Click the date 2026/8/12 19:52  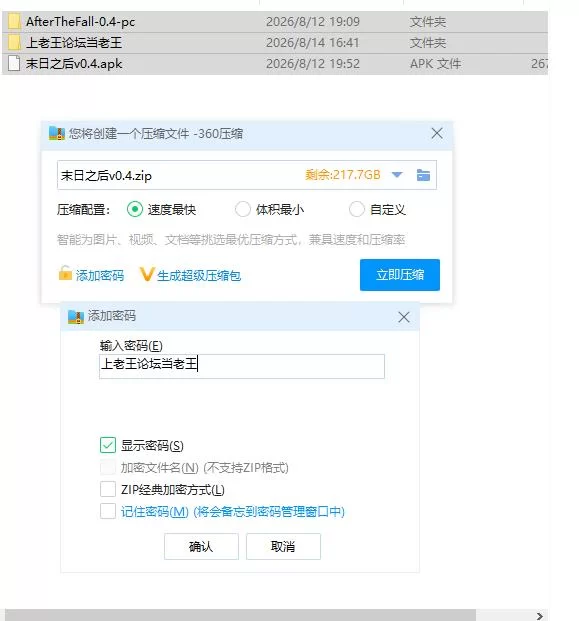pyautogui.click(x=313, y=63)
